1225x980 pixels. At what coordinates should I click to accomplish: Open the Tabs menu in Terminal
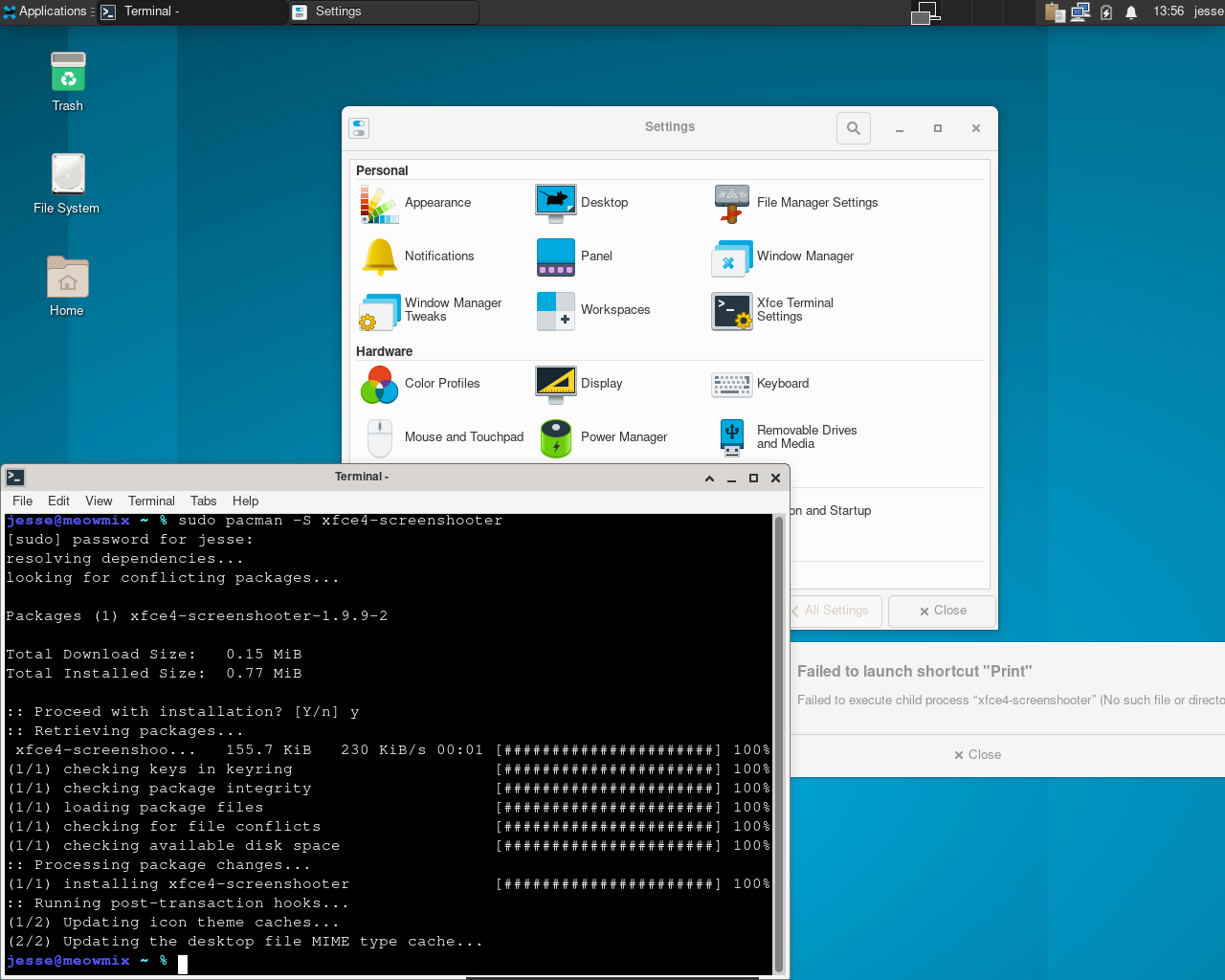[x=204, y=501]
